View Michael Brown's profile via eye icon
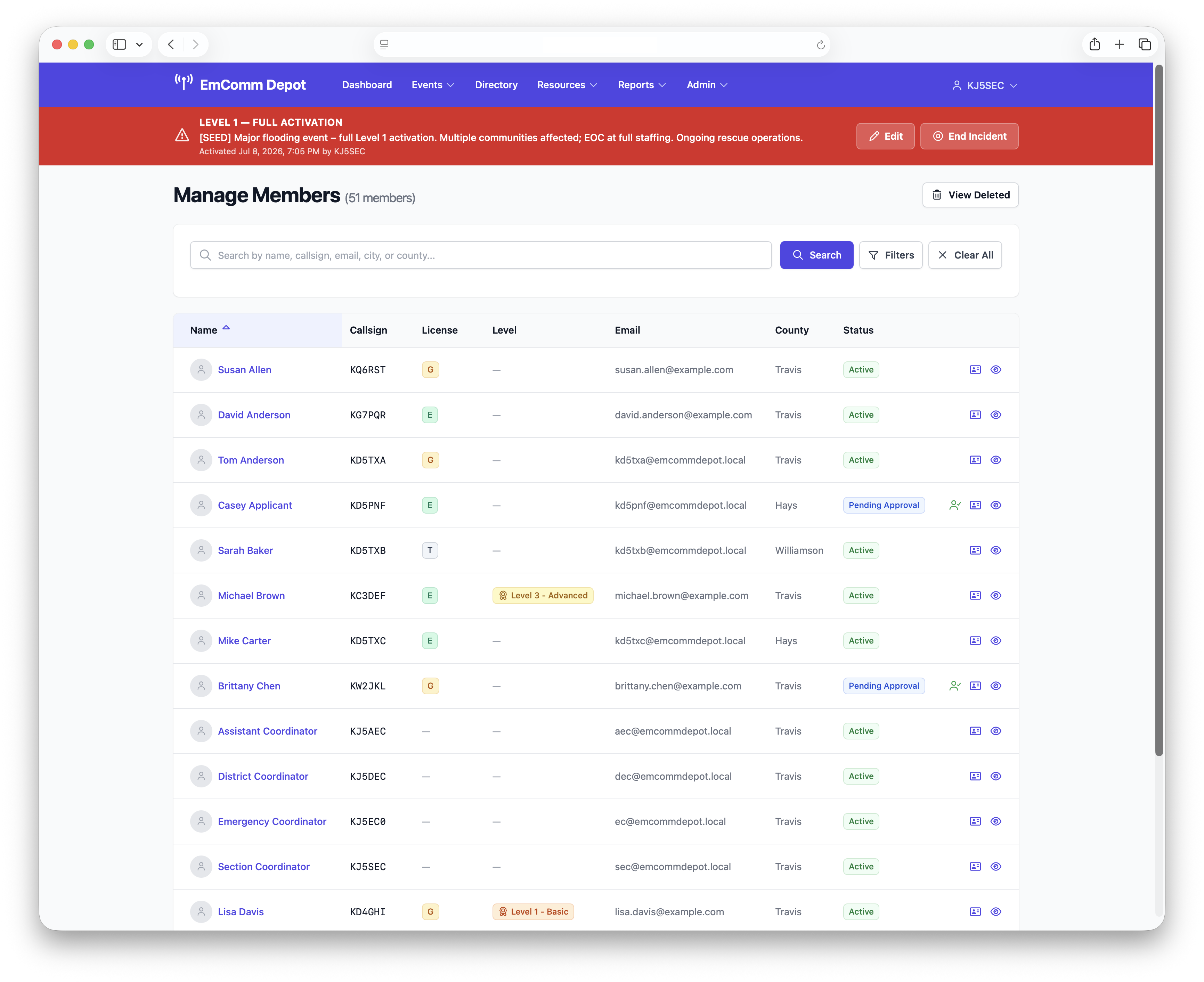Image resolution: width=1204 pixels, height=982 pixels. [x=996, y=596]
